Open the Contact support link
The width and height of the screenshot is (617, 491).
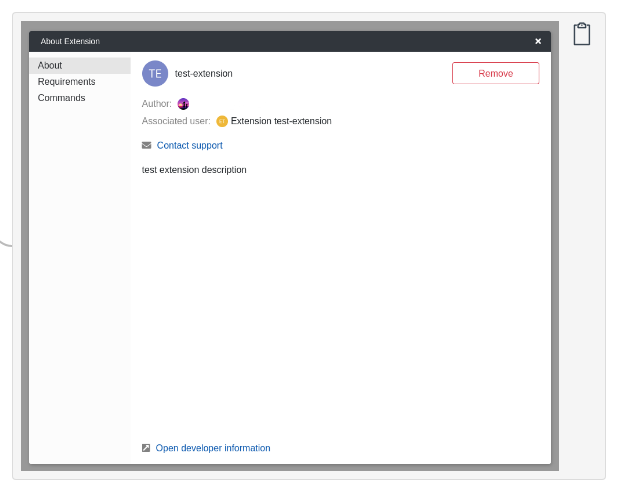pyautogui.click(x=190, y=146)
